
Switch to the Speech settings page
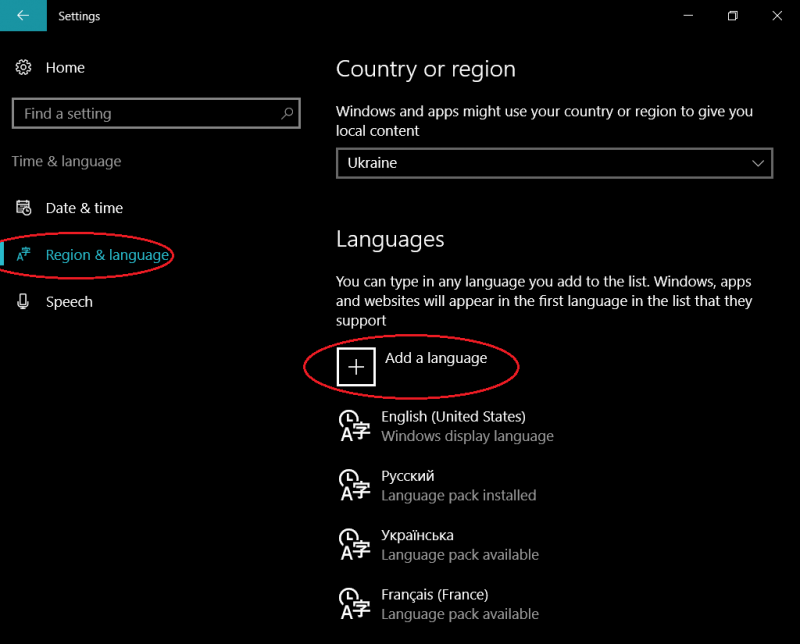click(x=69, y=302)
